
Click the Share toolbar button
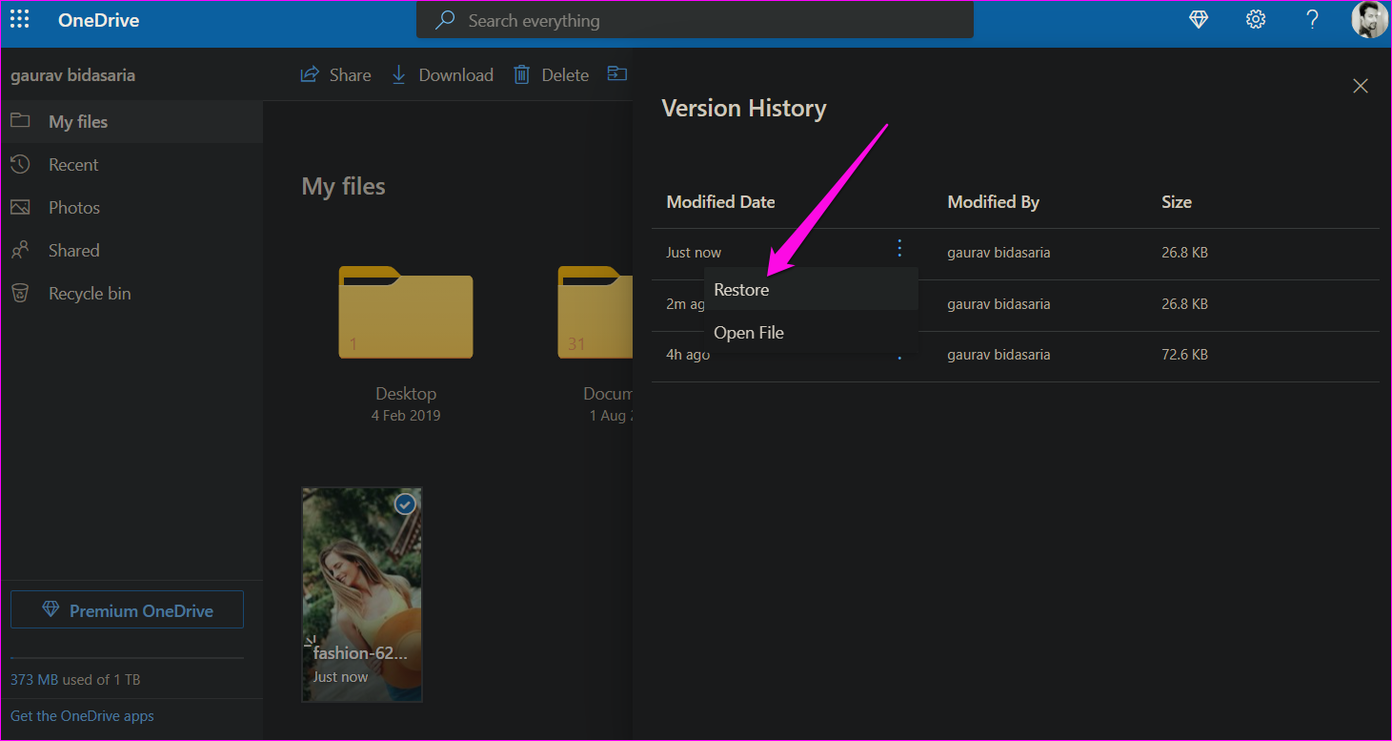coord(336,75)
